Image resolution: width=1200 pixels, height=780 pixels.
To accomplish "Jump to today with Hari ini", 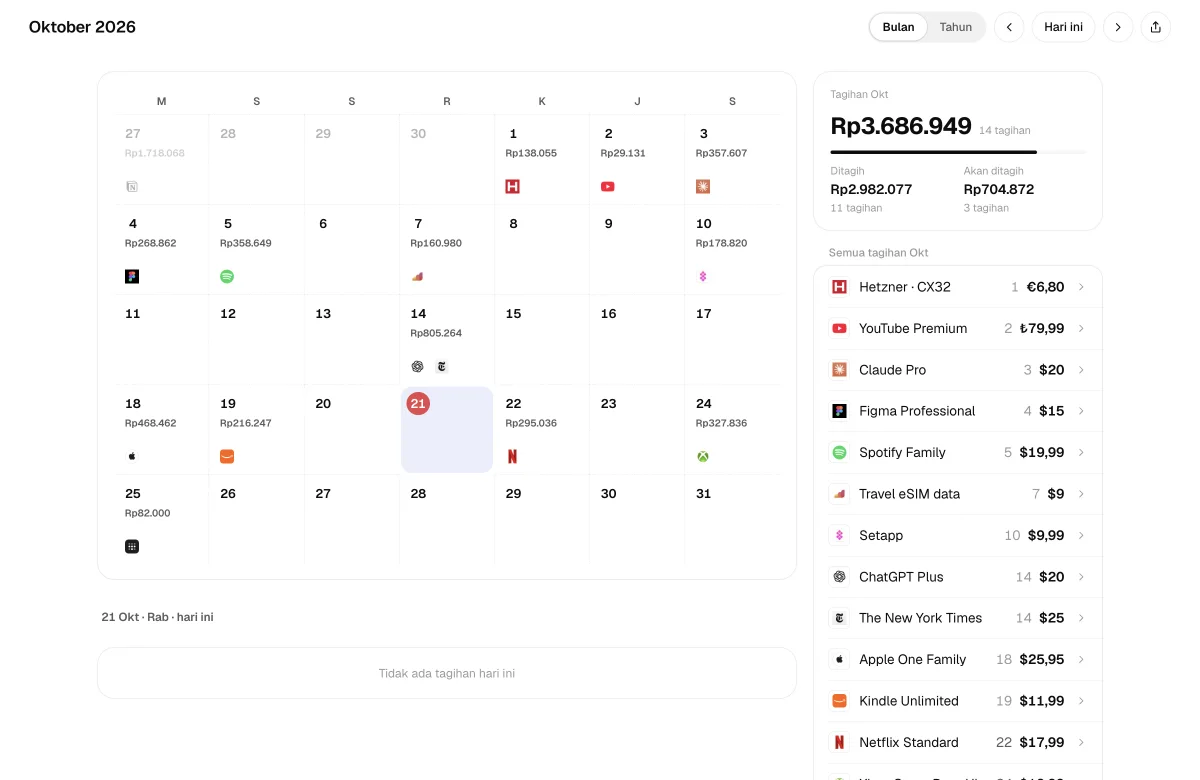I will [1064, 27].
